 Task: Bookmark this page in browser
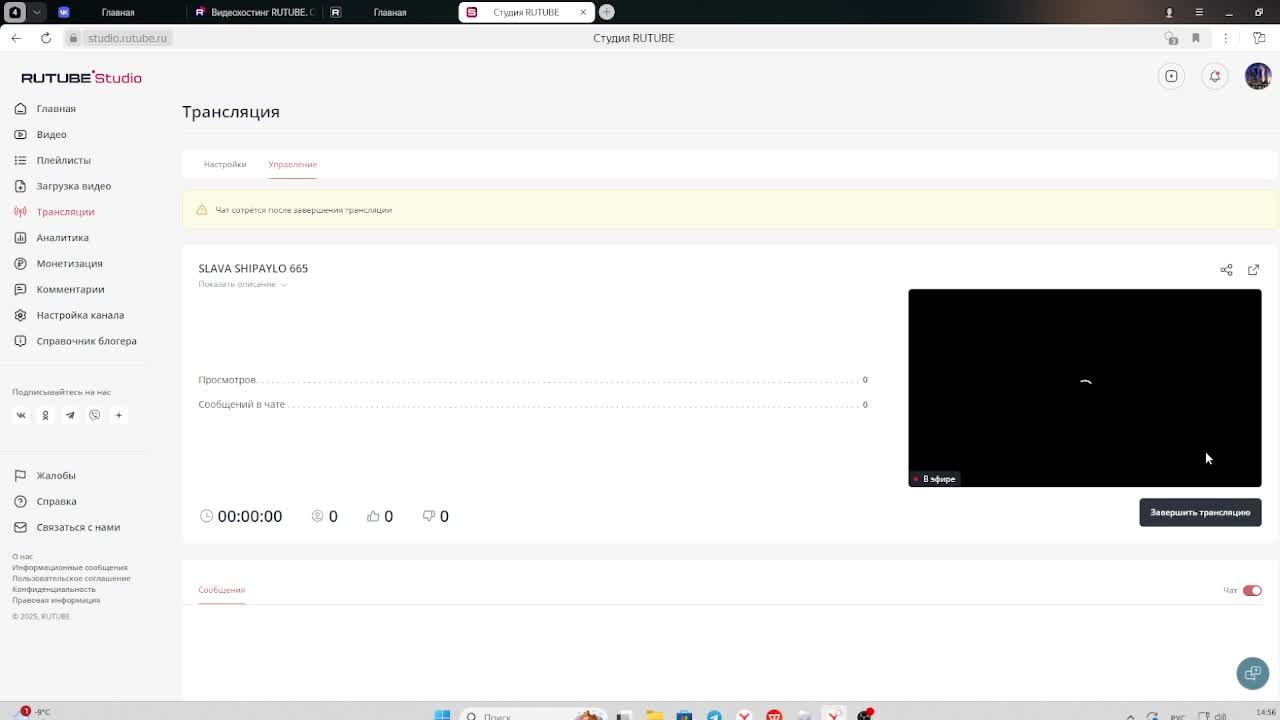click(1196, 38)
